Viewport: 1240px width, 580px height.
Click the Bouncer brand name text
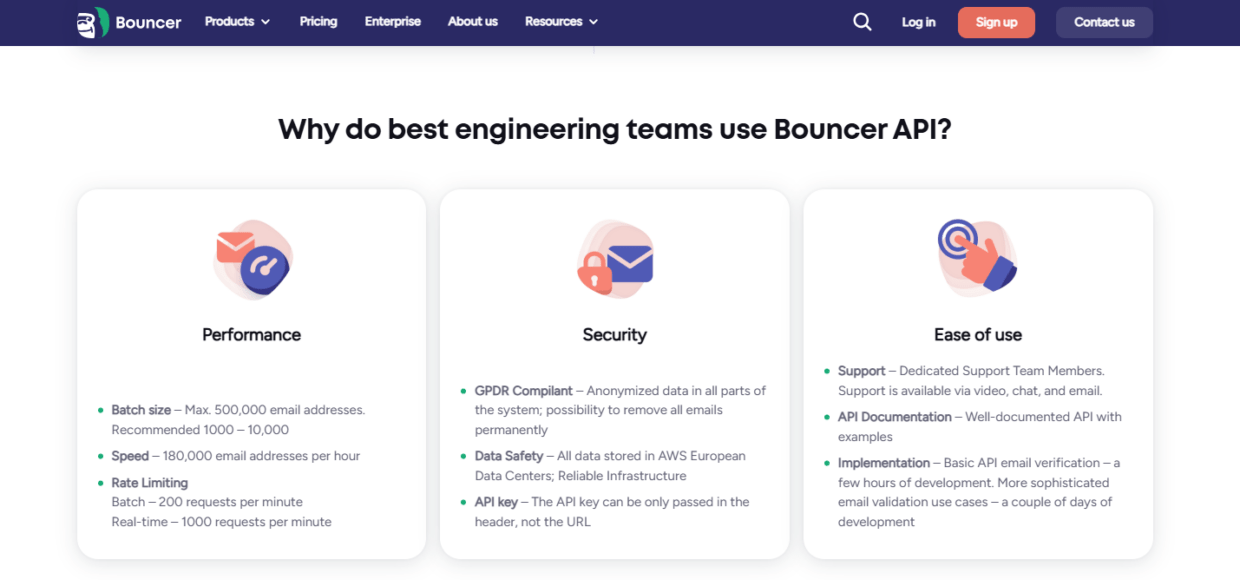coord(148,22)
